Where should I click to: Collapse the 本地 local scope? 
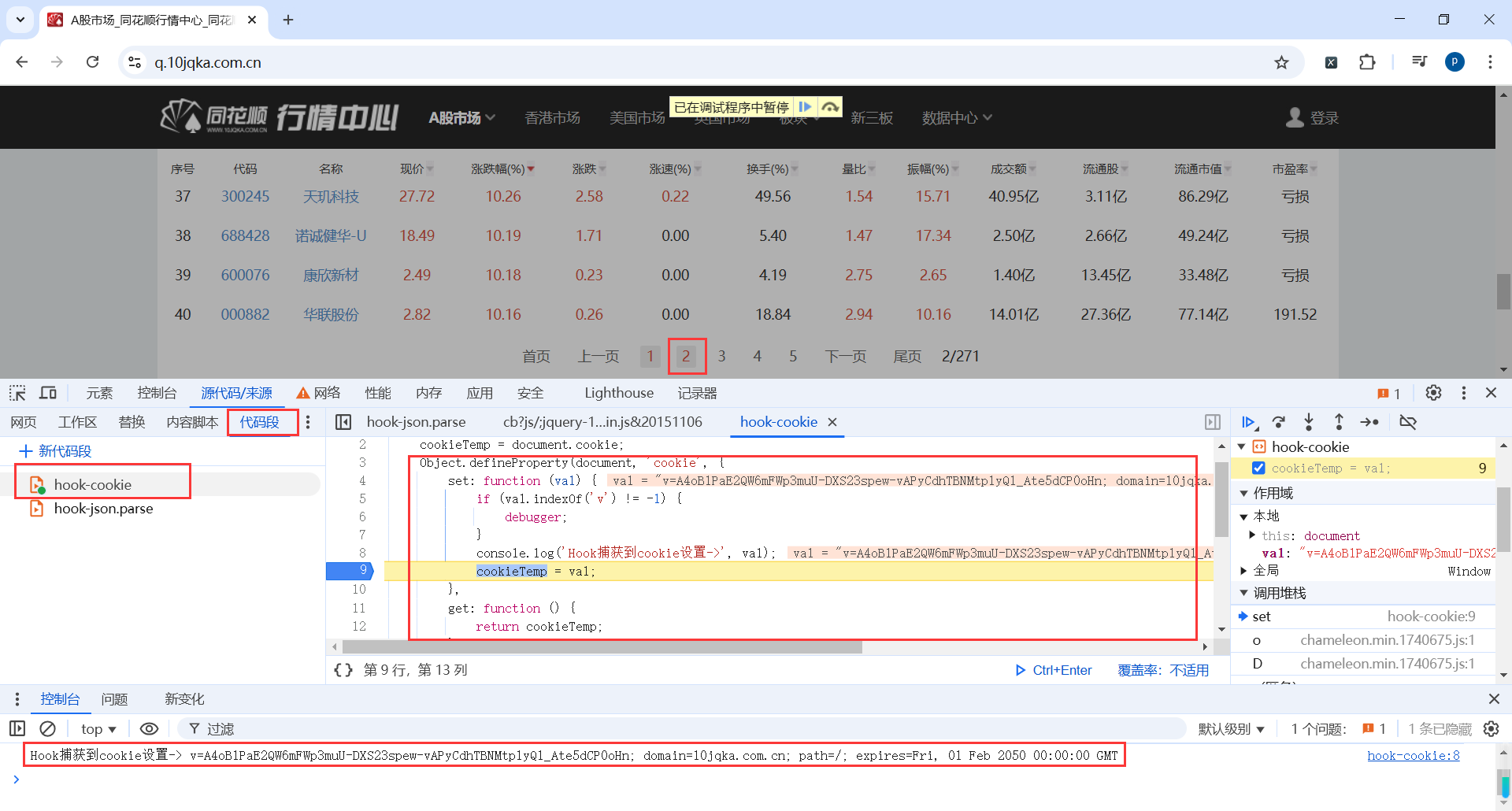click(x=1244, y=517)
